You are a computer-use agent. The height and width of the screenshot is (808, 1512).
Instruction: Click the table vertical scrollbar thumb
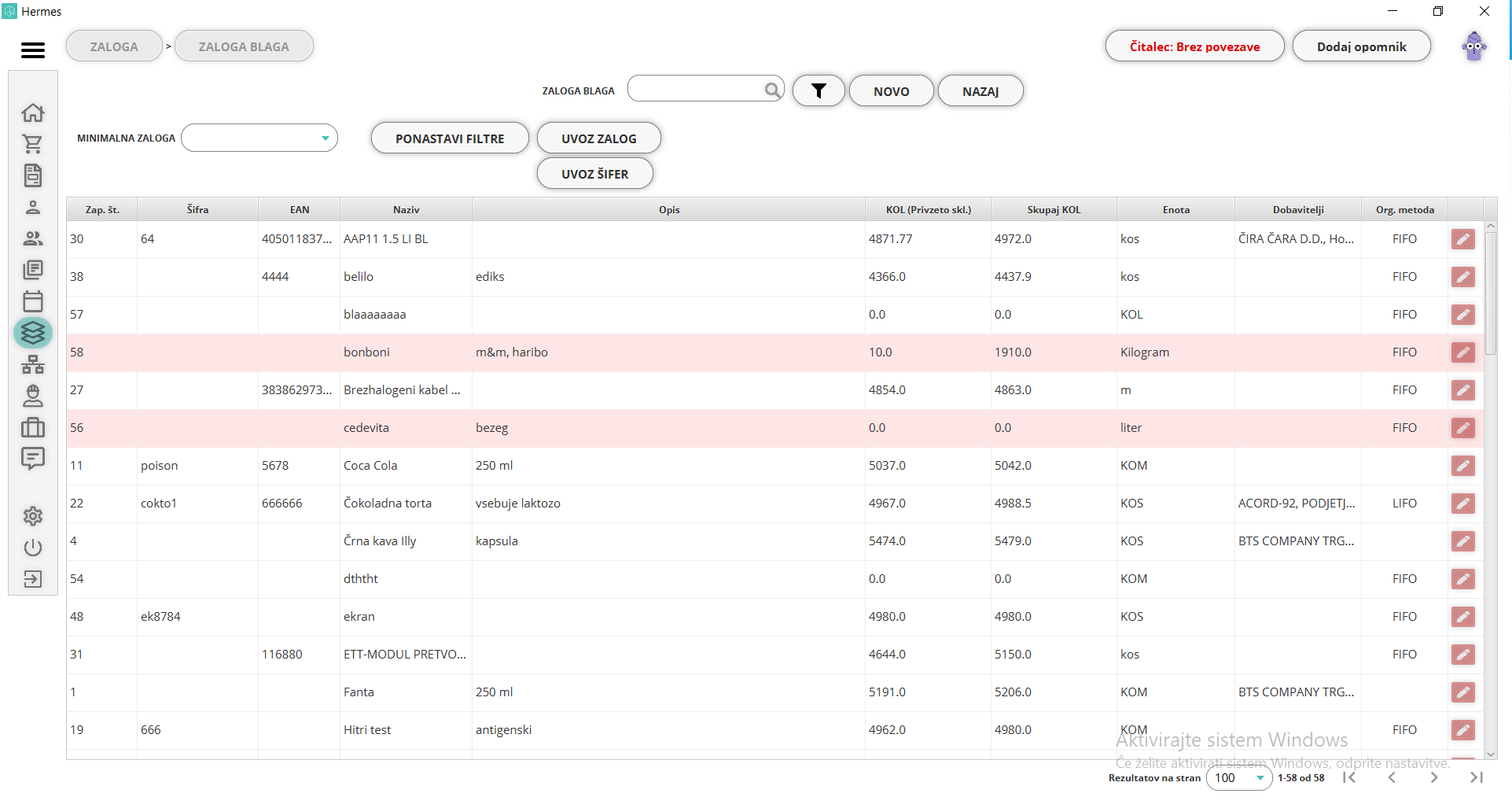(x=1490, y=293)
